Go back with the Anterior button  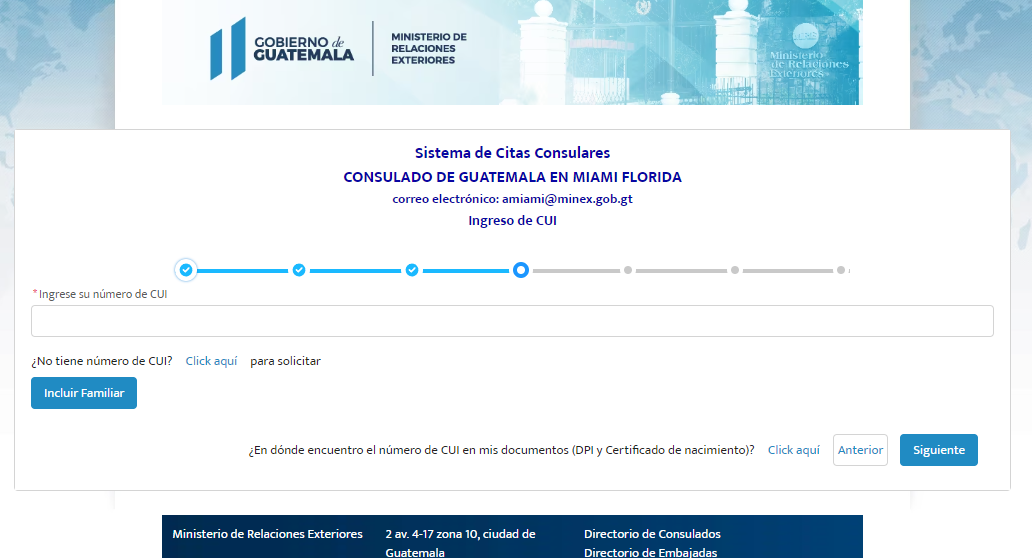pyautogui.click(x=860, y=450)
